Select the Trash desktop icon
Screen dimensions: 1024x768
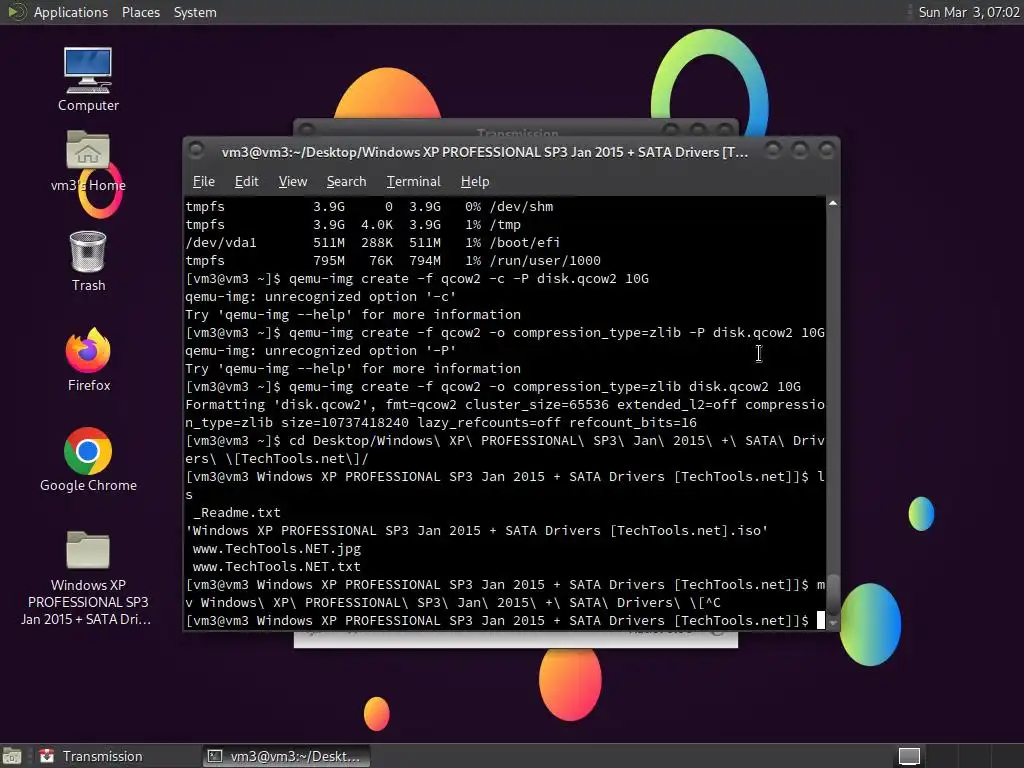(x=88, y=261)
